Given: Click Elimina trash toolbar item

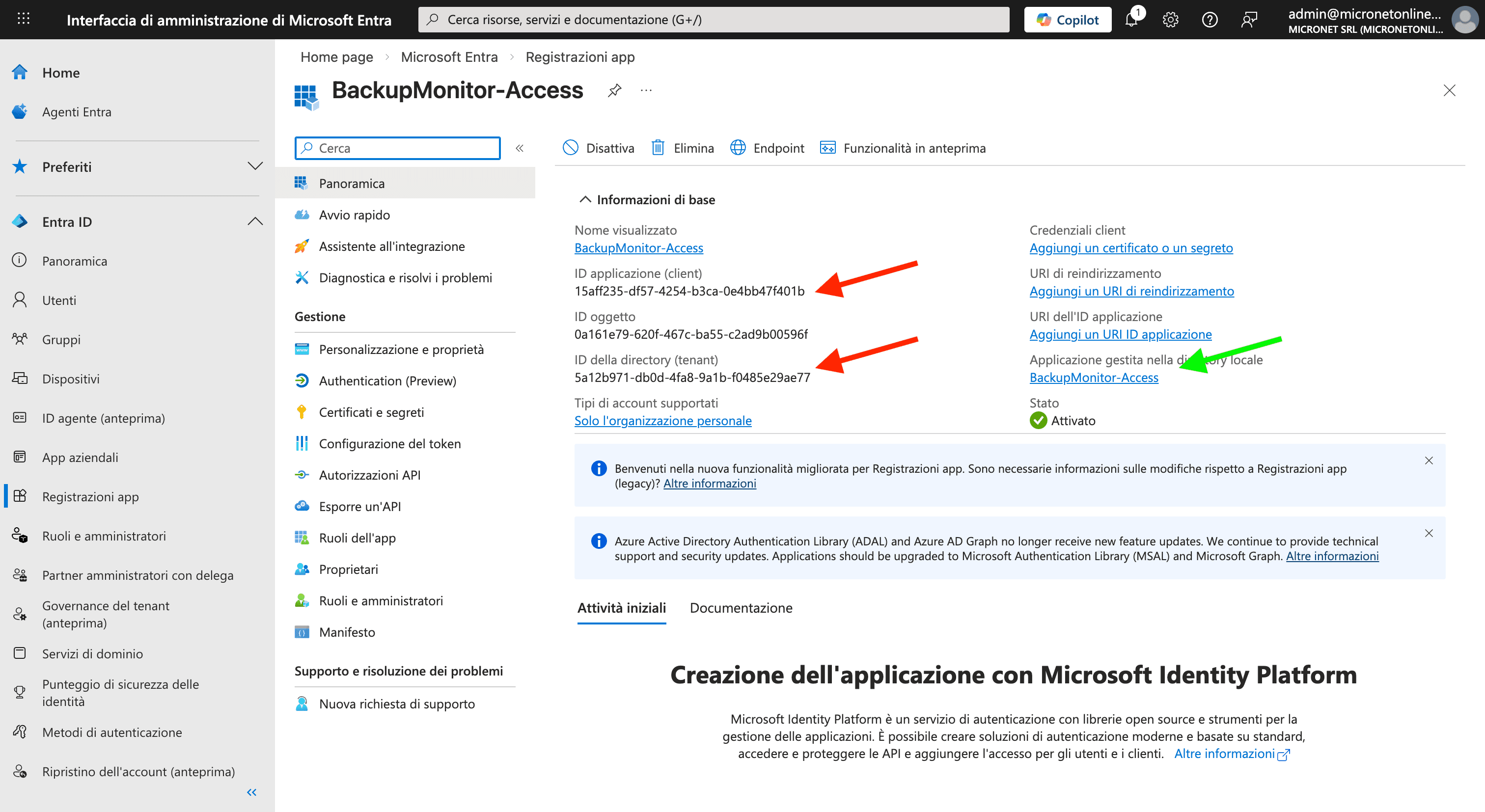Looking at the screenshot, I should (683, 148).
